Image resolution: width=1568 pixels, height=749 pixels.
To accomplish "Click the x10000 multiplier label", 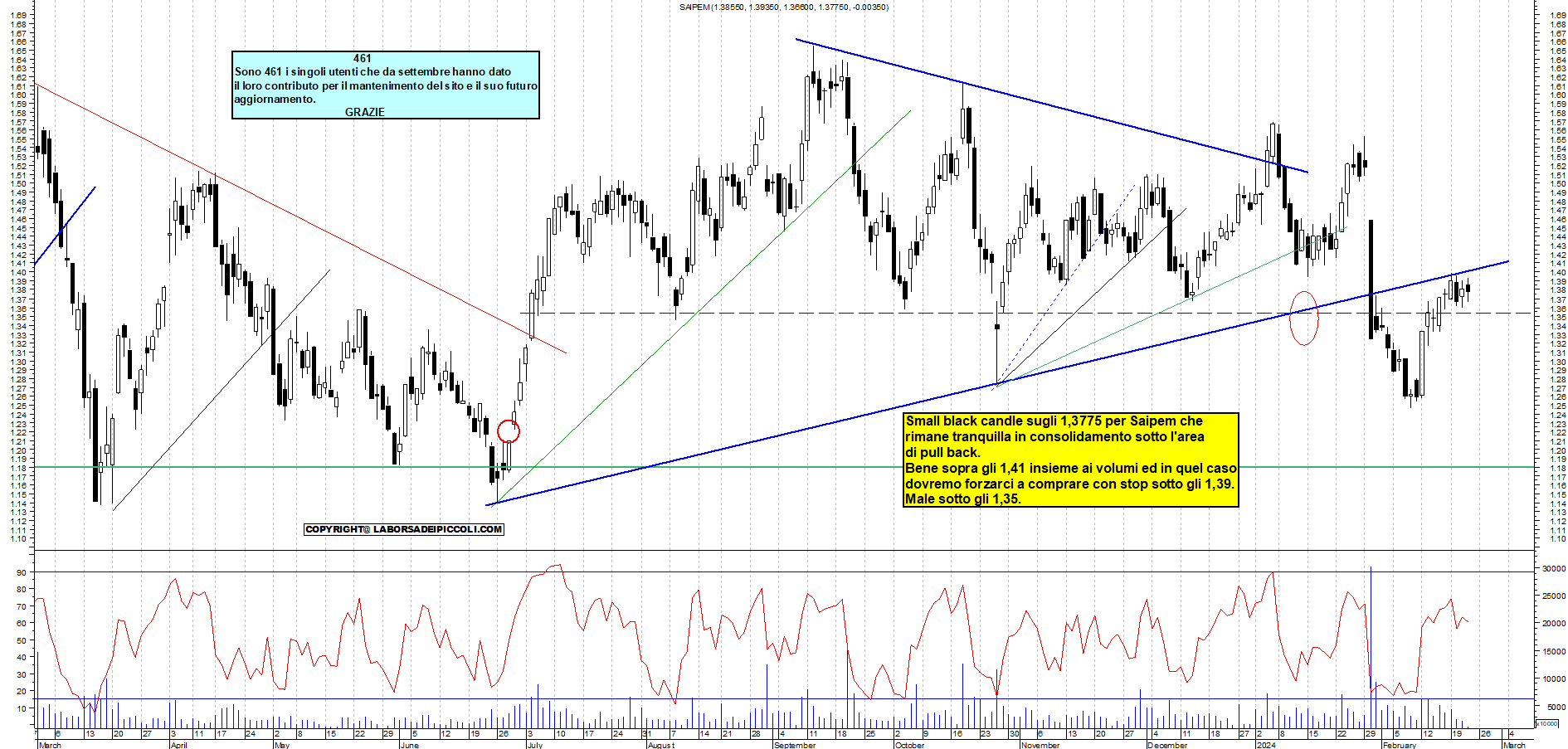I will pyautogui.click(x=1547, y=723).
